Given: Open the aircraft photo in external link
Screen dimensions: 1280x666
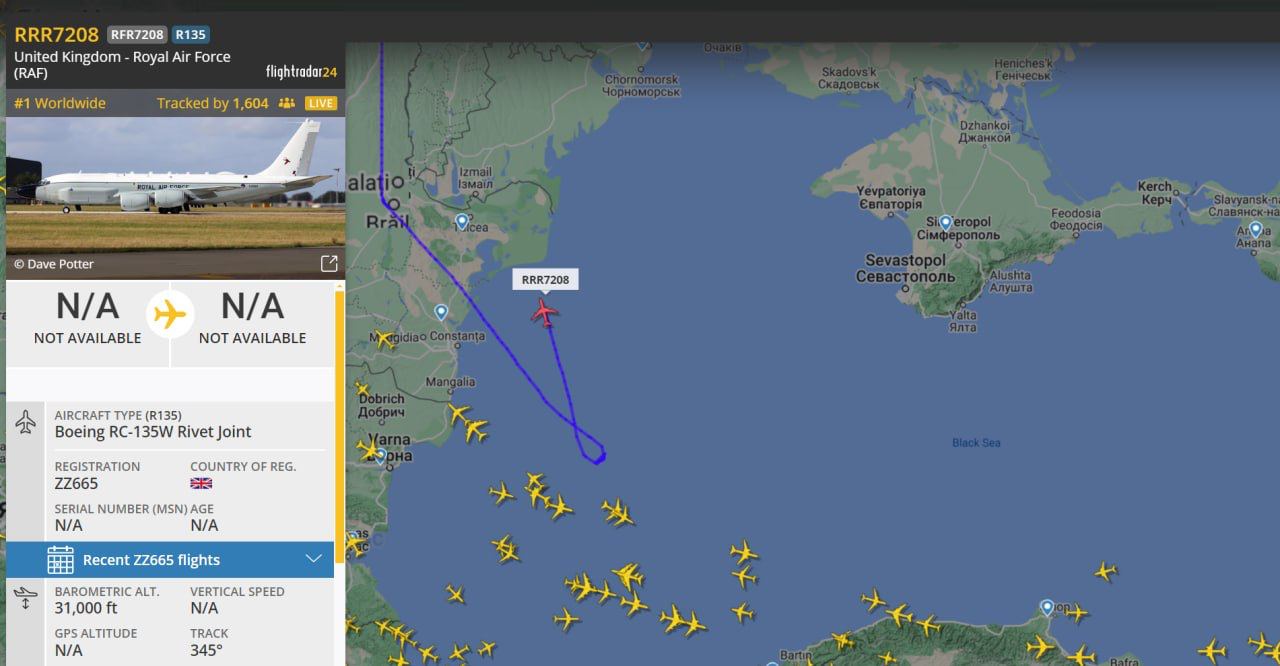Looking at the screenshot, I should pos(328,264).
